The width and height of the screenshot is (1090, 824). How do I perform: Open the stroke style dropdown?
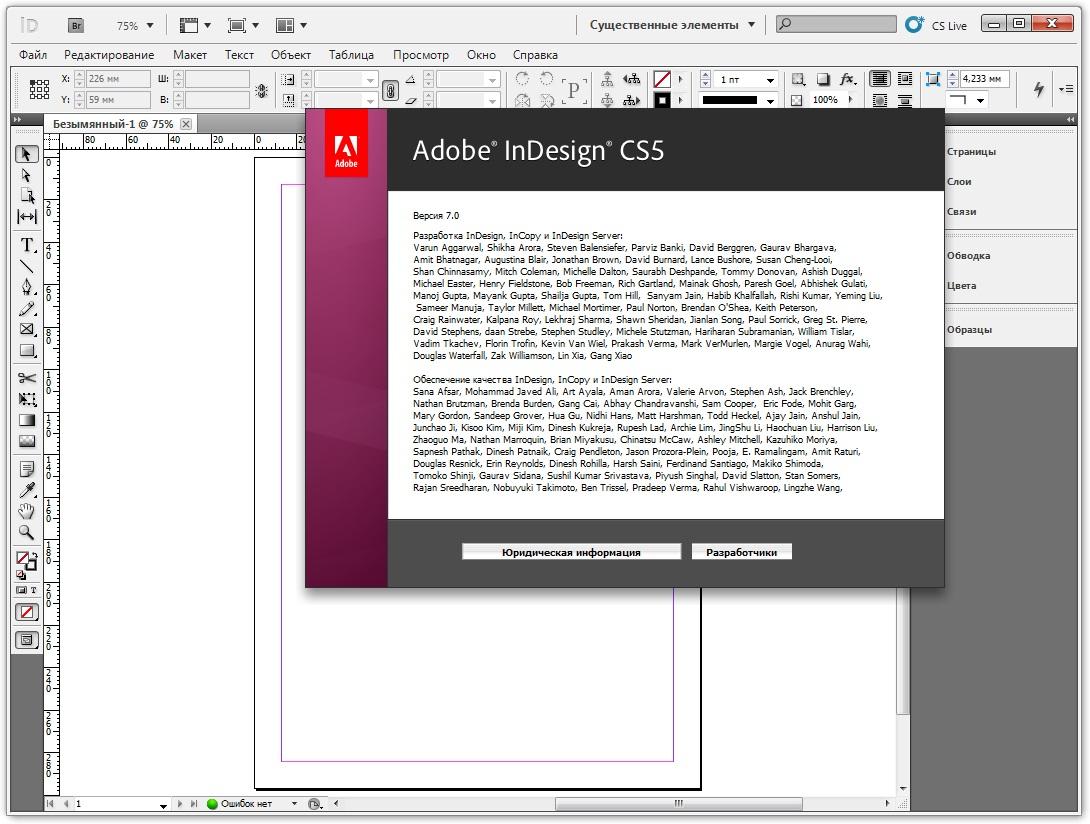coord(770,101)
